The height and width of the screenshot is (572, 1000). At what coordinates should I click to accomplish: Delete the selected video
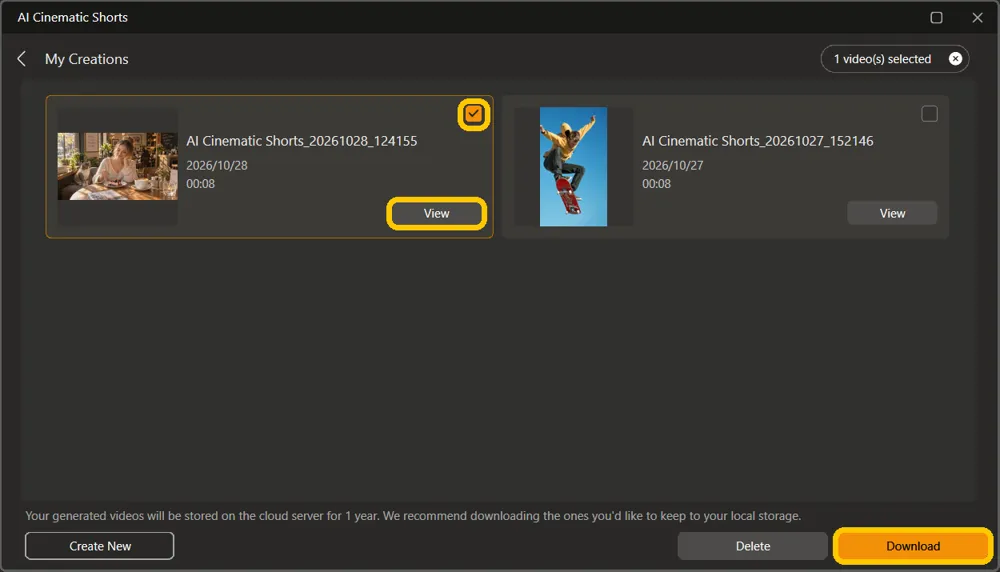[x=753, y=546]
